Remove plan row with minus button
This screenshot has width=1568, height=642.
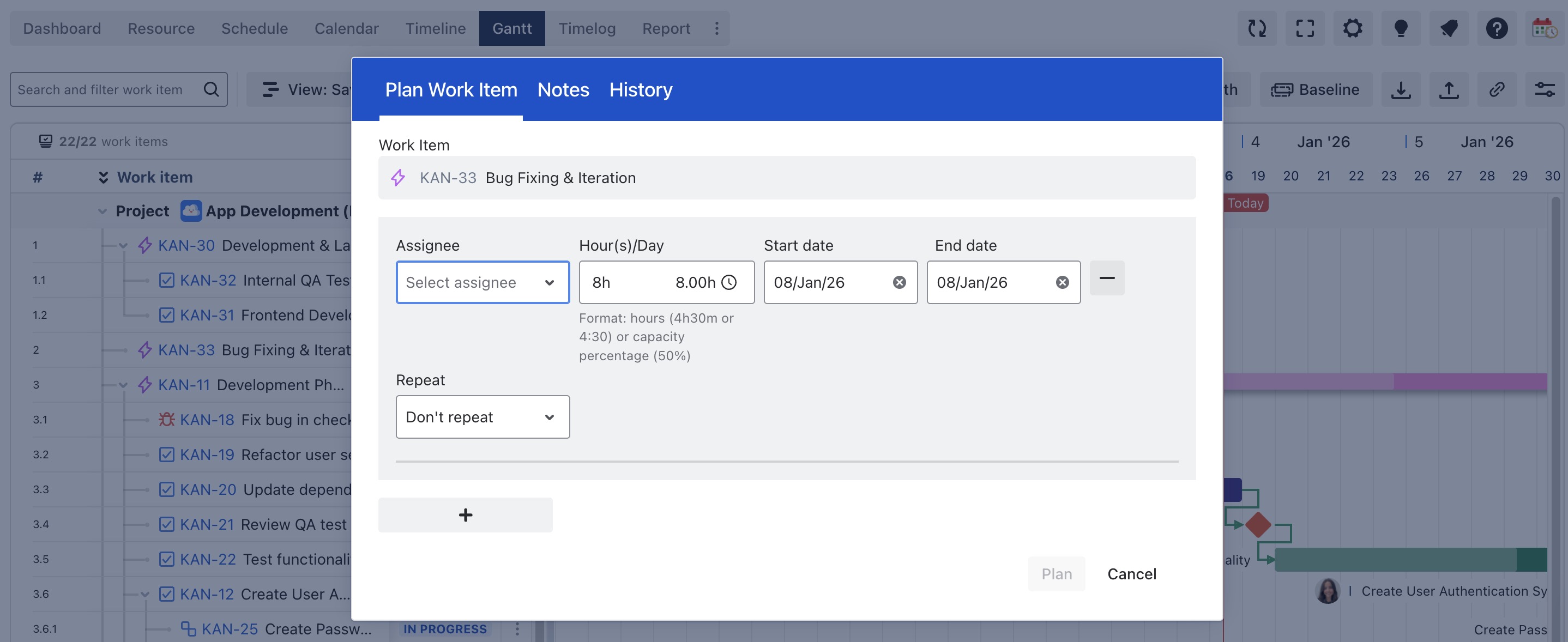(x=1107, y=278)
